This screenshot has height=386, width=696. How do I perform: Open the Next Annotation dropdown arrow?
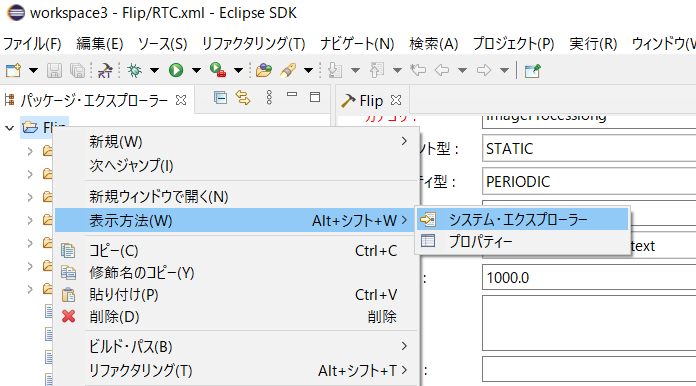(x=355, y=71)
